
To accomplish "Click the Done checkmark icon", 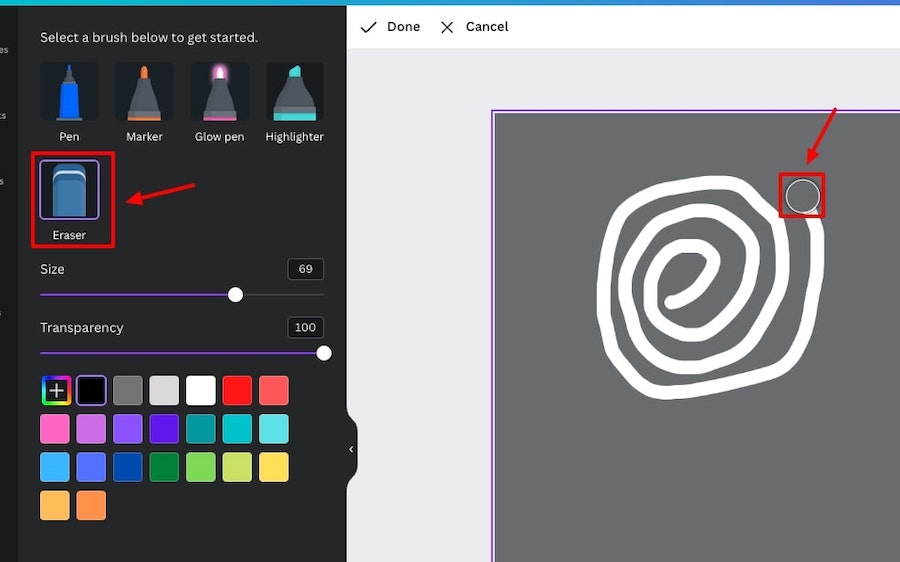I will coord(368,27).
